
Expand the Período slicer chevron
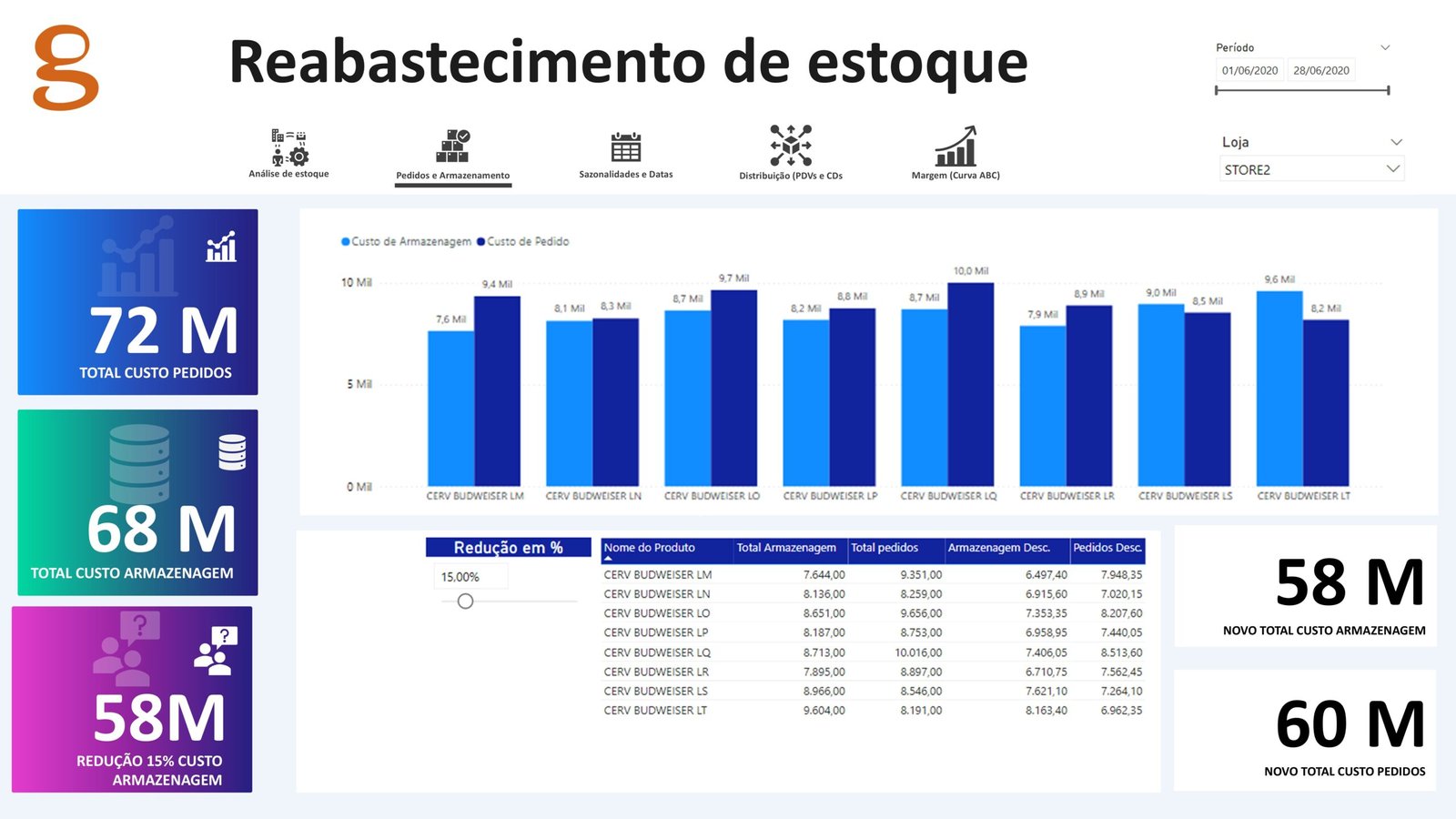click(1385, 47)
